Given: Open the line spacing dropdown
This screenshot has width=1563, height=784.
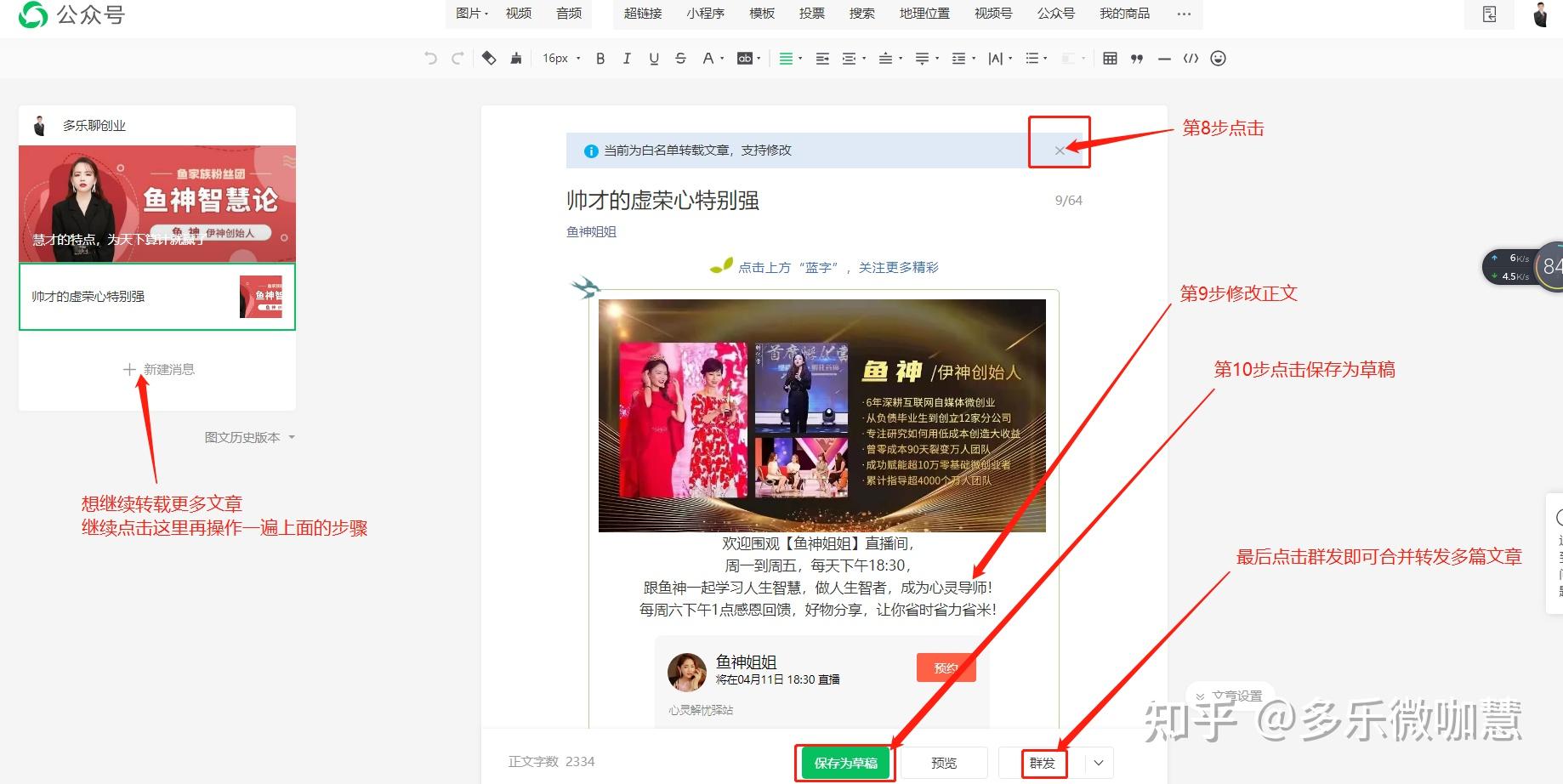Looking at the screenshot, I should tap(963, 59).
